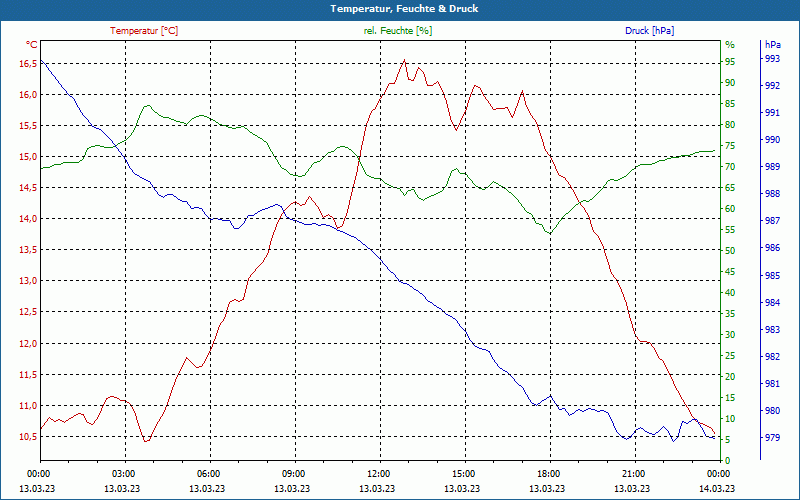Click the '980' value on pressure axis
Screen dimensions: 800x500
click(772, 411)
